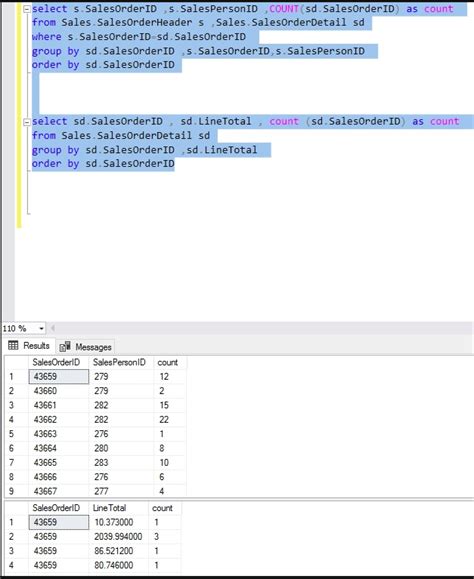This screenshot has width=474, height=579.
Task: Select cell 43663 in first grid
Action: coord(58,434)
